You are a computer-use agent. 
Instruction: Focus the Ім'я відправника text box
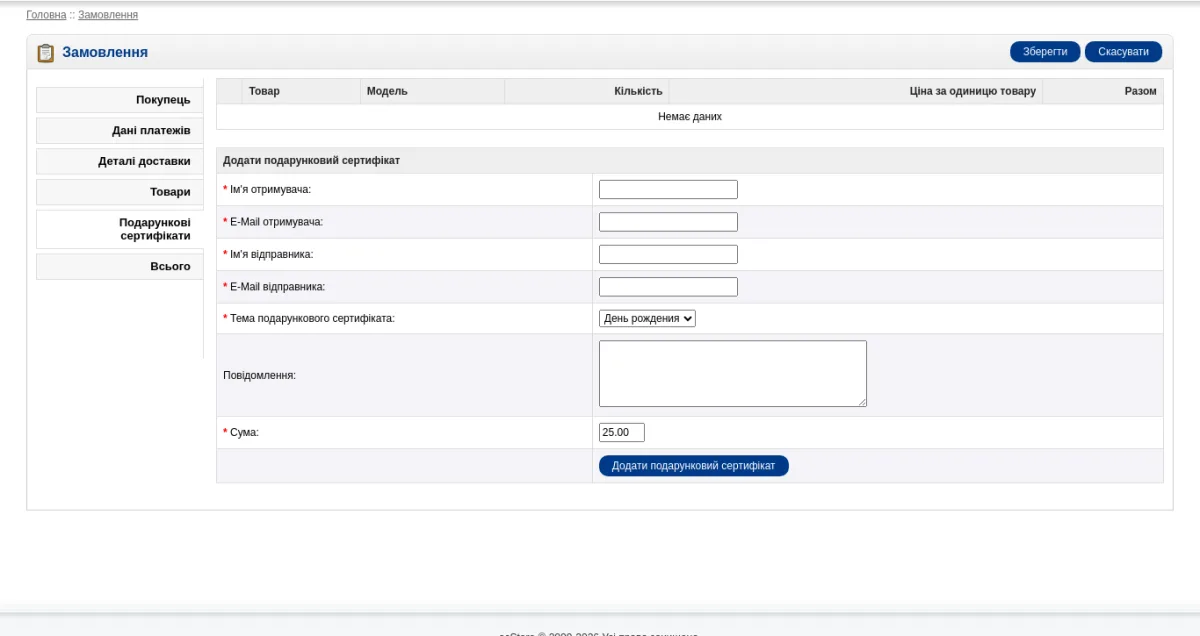pos(668,254)
